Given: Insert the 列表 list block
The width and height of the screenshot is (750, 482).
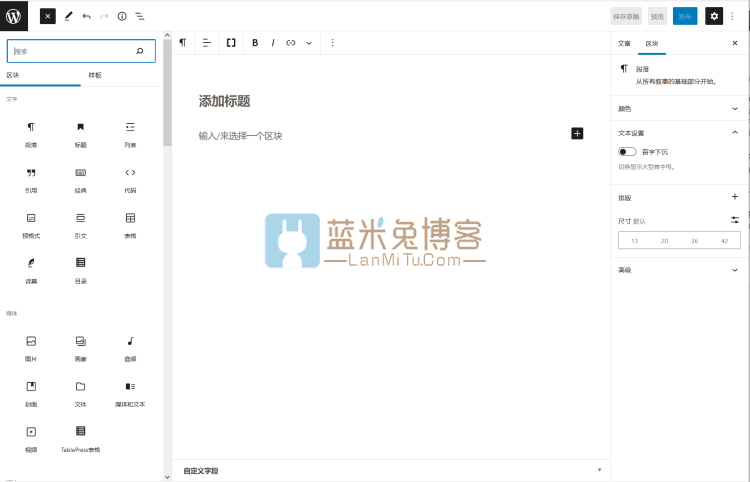Looking at the screenshot, I should (130, 134).
